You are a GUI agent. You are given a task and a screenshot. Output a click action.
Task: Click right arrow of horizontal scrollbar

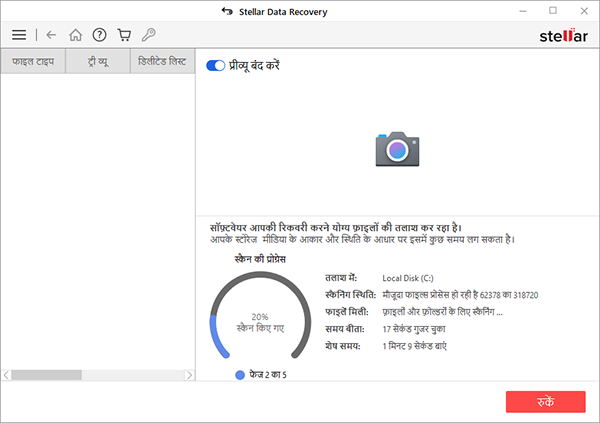click(187, 375)
